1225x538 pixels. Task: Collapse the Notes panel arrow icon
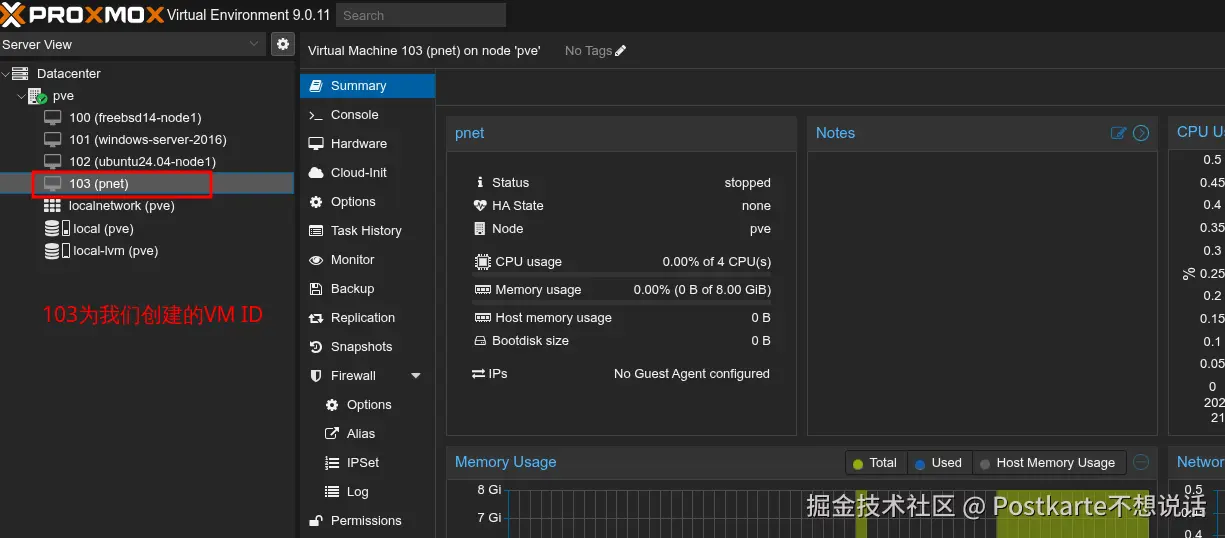(x=1141, y=133)
